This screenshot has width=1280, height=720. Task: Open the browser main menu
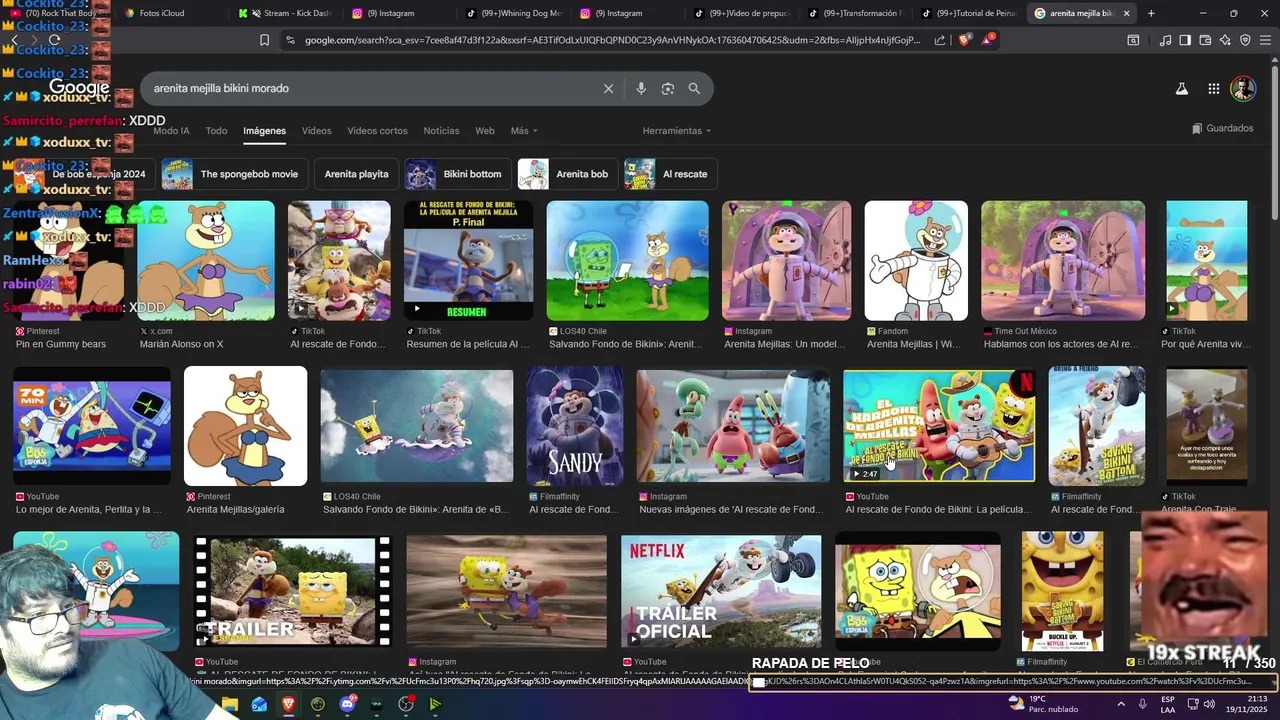(1265, 40)
